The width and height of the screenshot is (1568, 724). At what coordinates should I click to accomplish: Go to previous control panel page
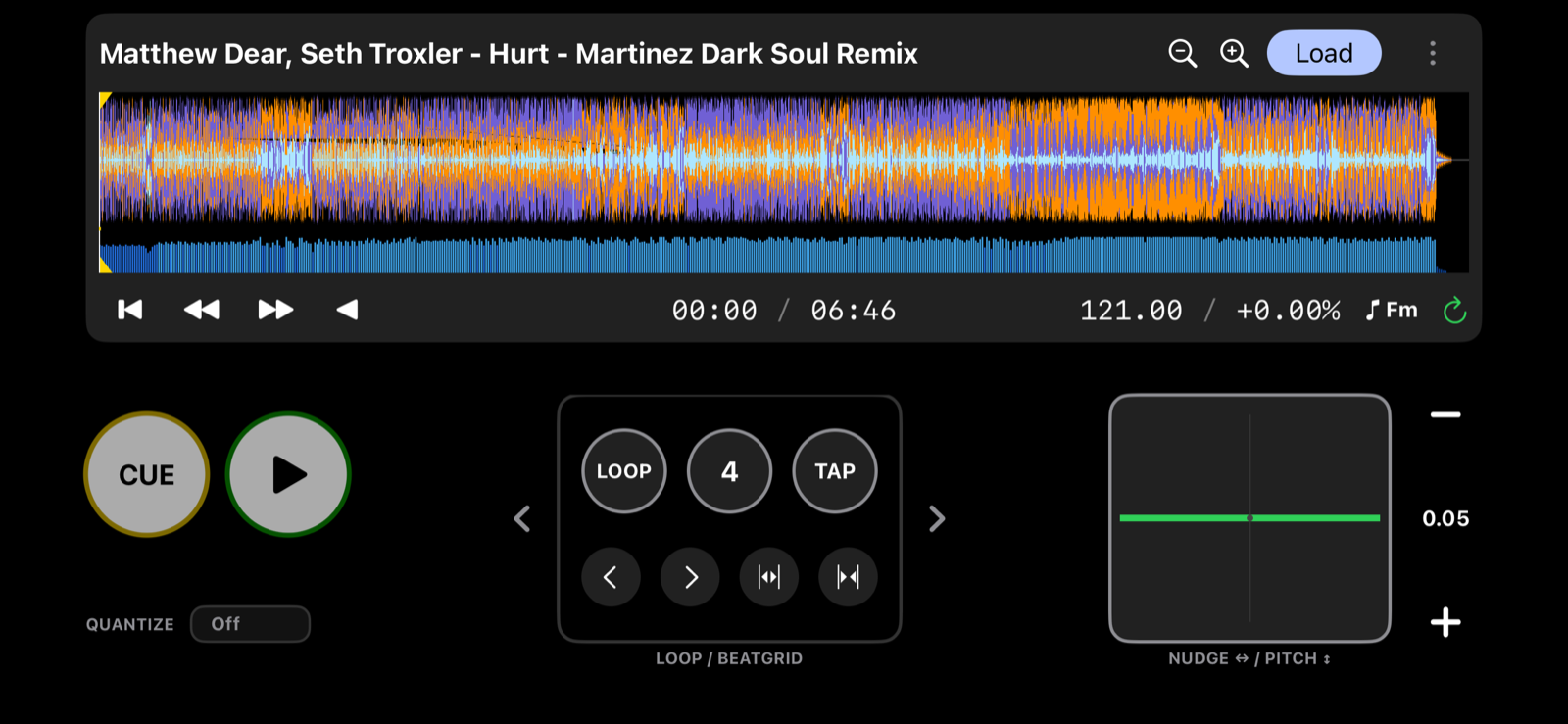pos(522,518)
